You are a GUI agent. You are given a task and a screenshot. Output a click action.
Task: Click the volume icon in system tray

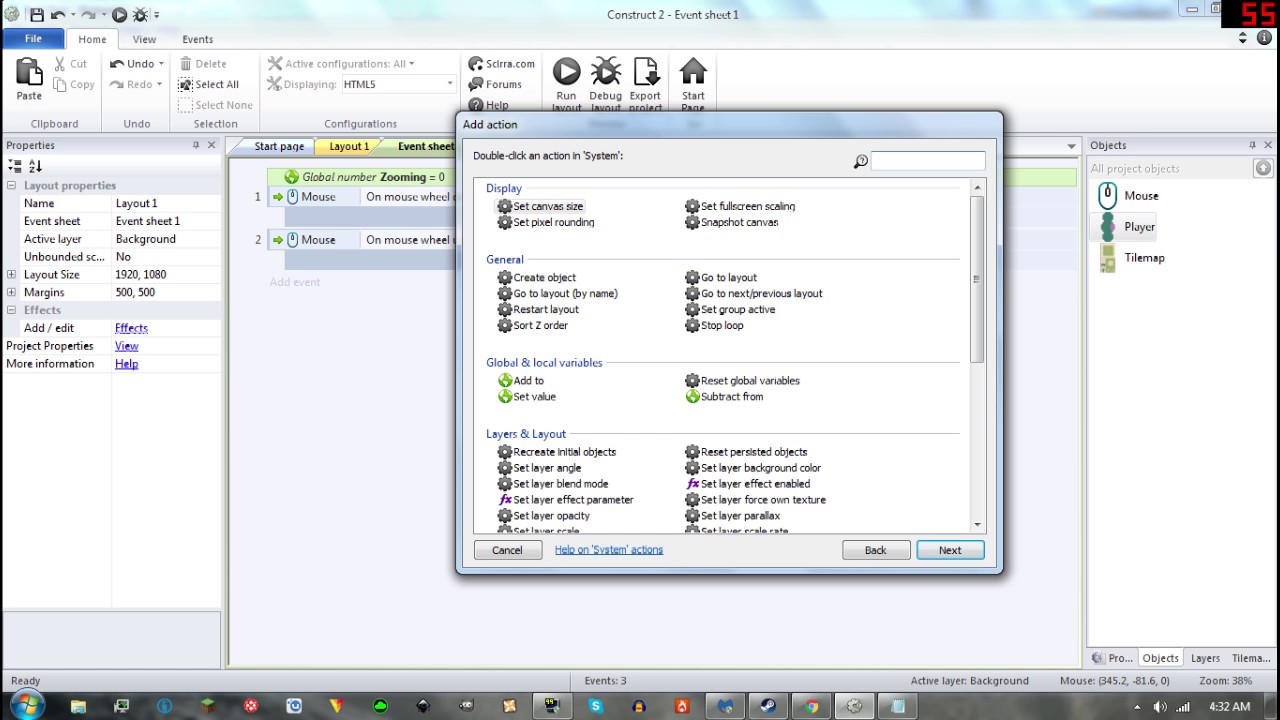pos(1160,707)
